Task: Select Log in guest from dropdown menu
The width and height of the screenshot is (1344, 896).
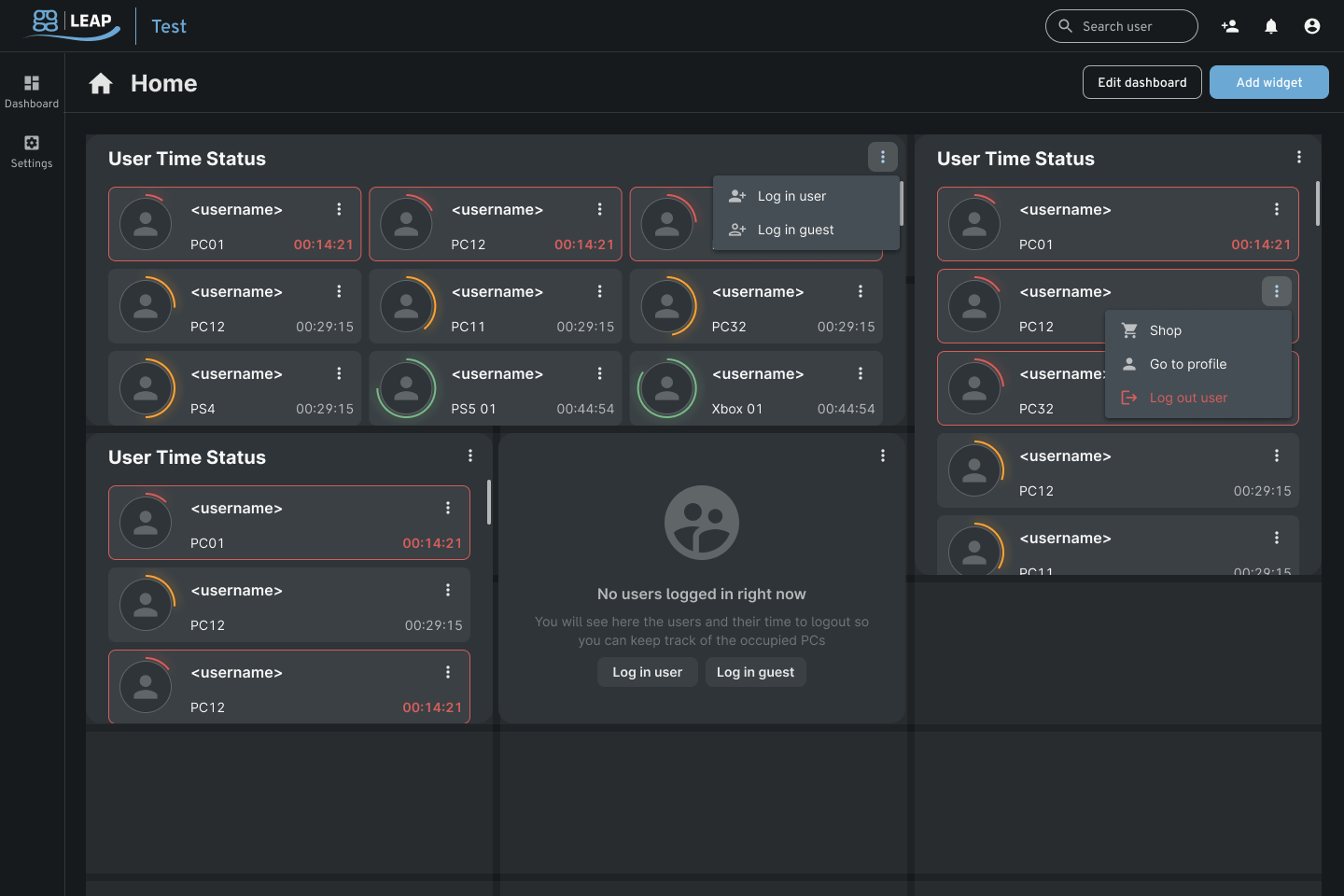Action: tap(795, 230)
